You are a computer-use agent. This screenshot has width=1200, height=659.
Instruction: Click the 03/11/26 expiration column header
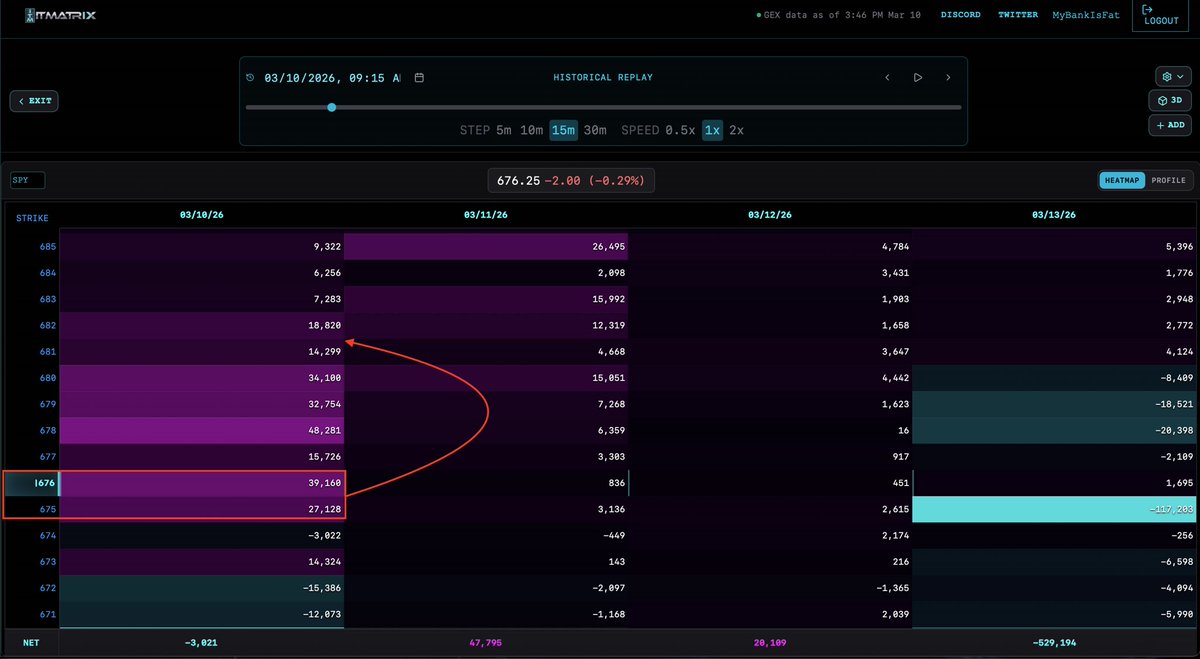point(486,215)
